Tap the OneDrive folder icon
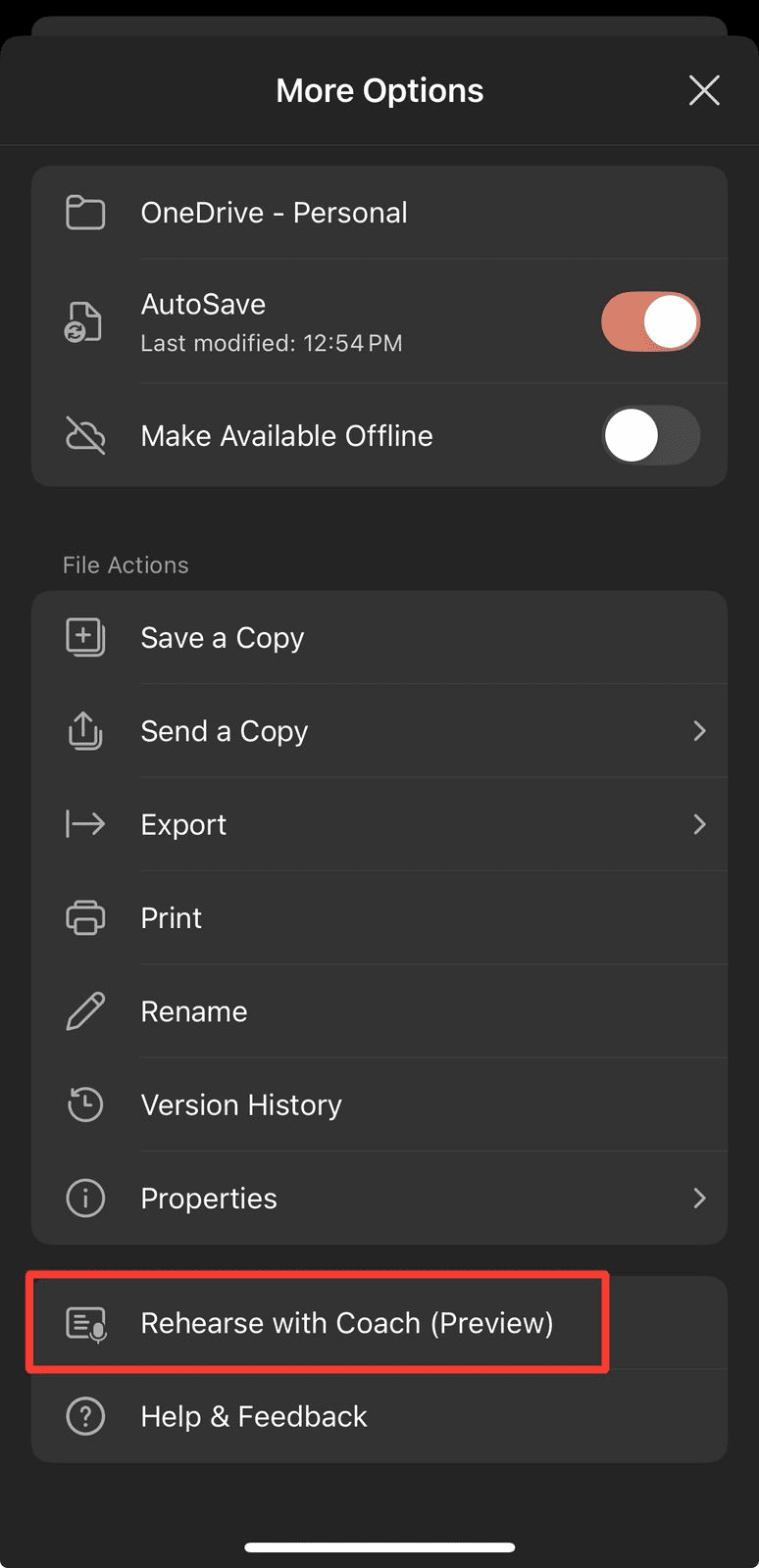The image size is (759, 1568). [85, 213]
